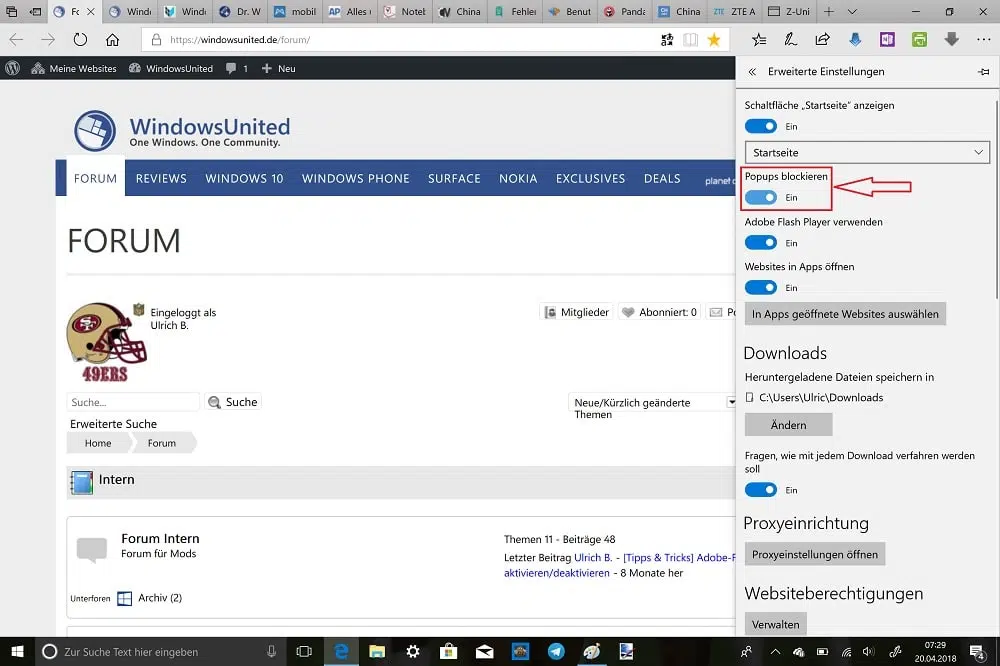This screenshot has width=1000, height=666.
Task: Click the forum 'Suche...' input field
Action: point(133,402)
